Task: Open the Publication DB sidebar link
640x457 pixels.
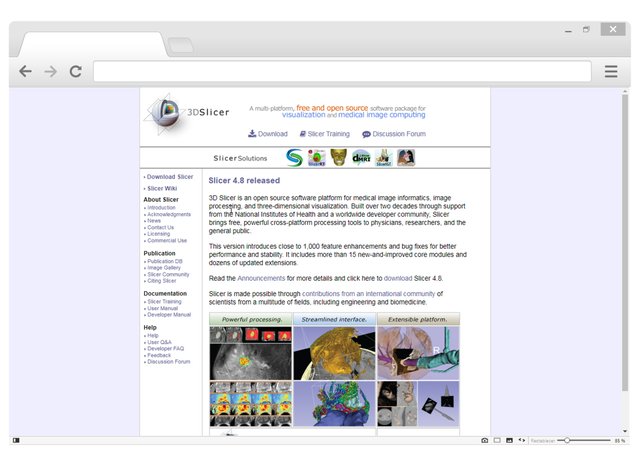Action: pyautogui.click(x=165, y=261)
